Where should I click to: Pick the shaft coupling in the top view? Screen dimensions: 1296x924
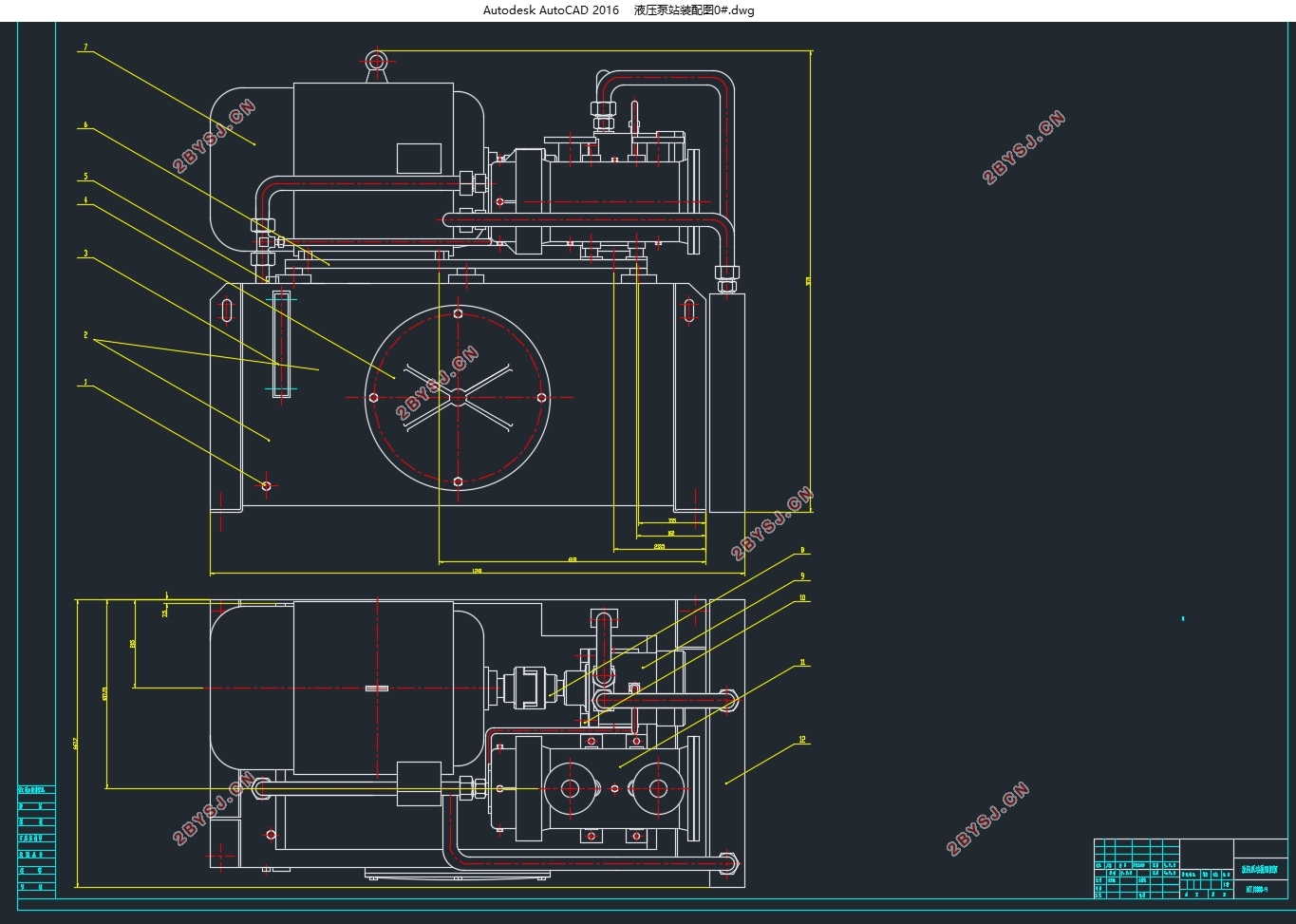coord(528,688)
